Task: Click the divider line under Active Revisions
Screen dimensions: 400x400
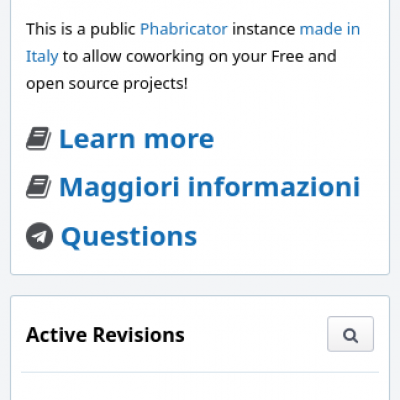Action: 200,372
